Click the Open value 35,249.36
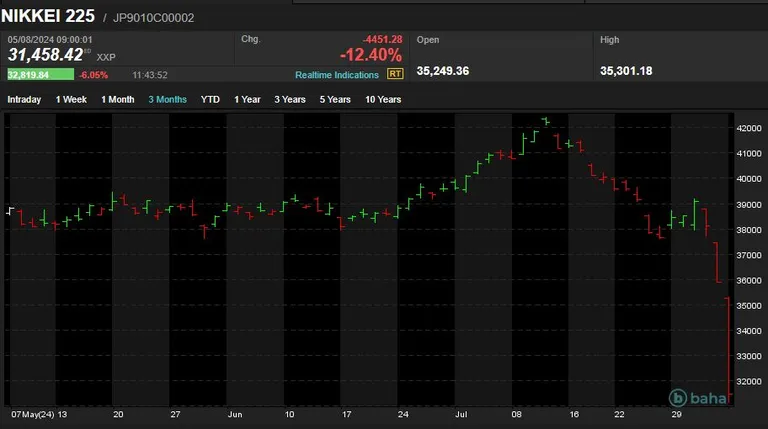This screenshot has height=429, width=768. click(443, 71)
